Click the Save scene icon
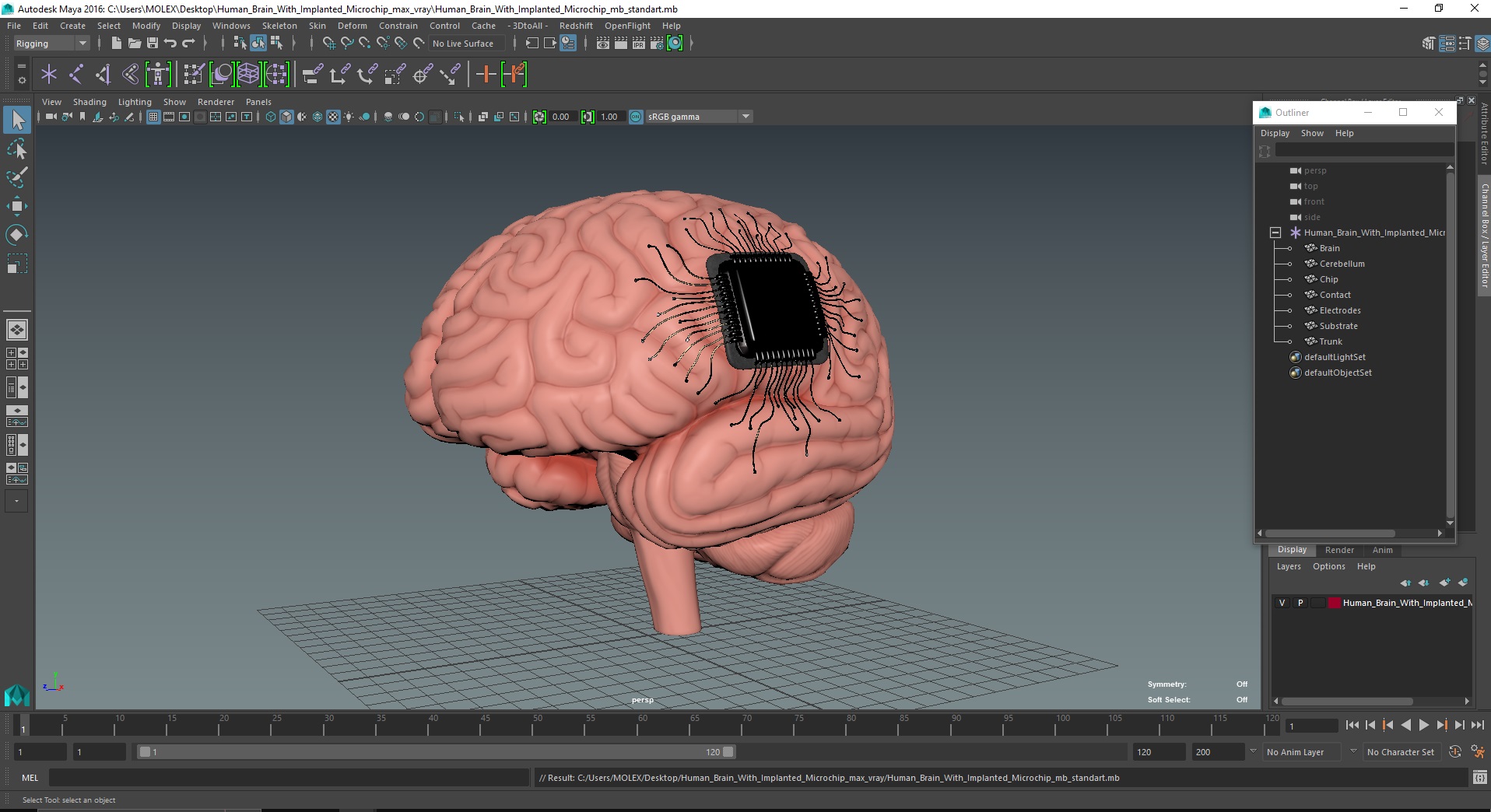Screen dimensions: 1491x812 tap(153, 44)
